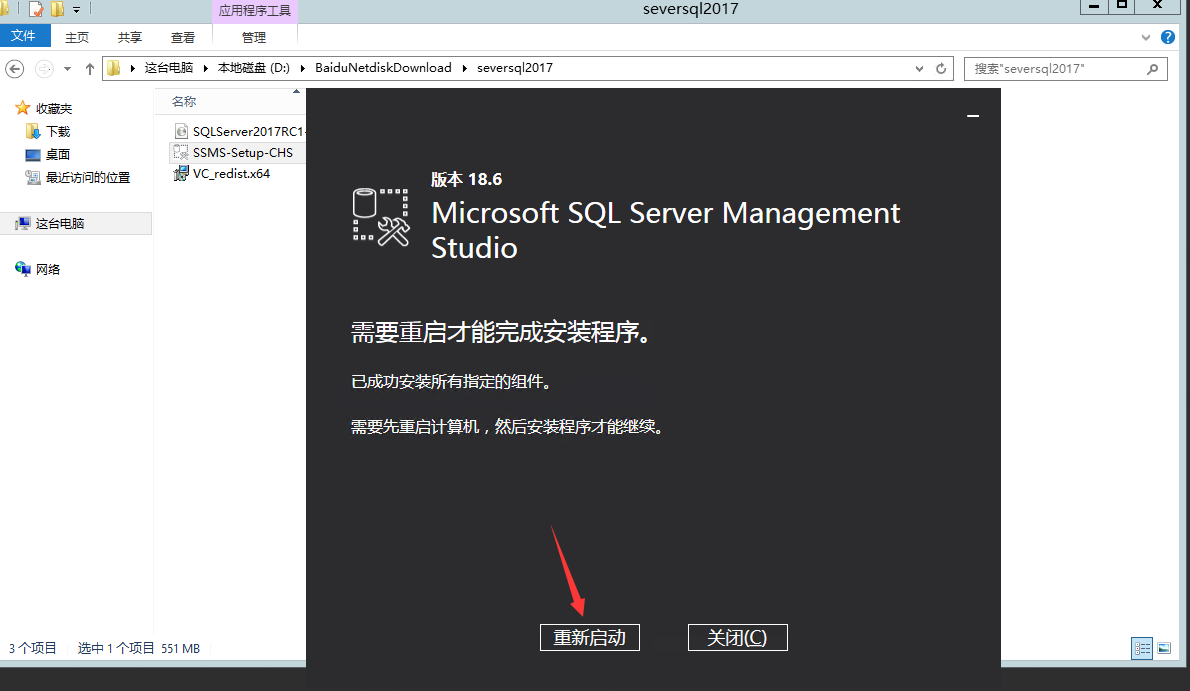Select the VC_redist.x64 file
The width and height of the screenshot is (1190, 691).
click(x=231, y=173)
